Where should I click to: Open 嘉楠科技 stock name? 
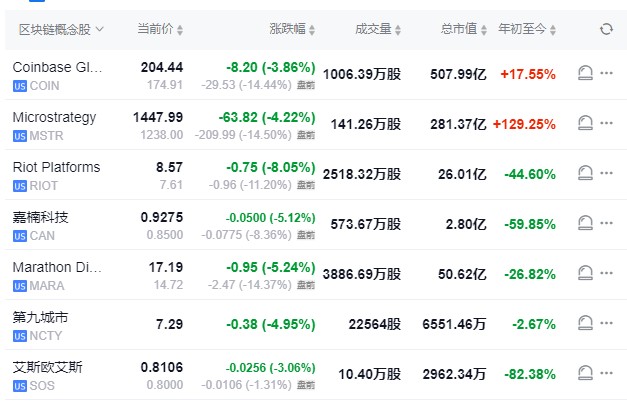40,217
